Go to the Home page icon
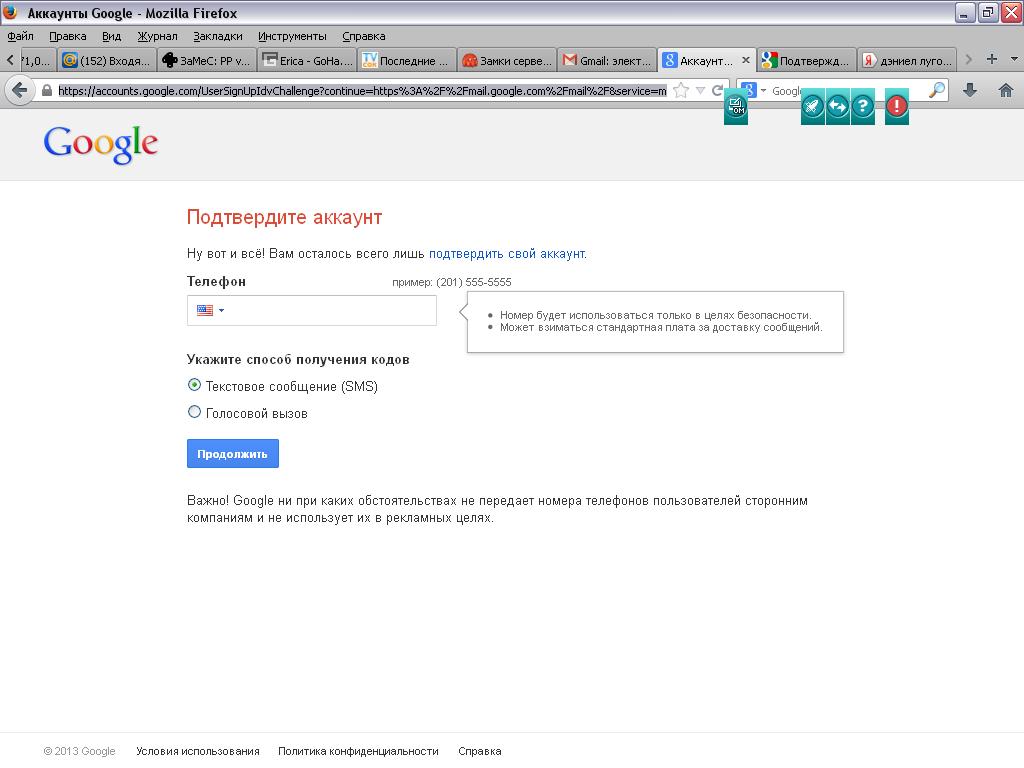The width and height of the screenshot is (1024, 768). coord(1006,91)
